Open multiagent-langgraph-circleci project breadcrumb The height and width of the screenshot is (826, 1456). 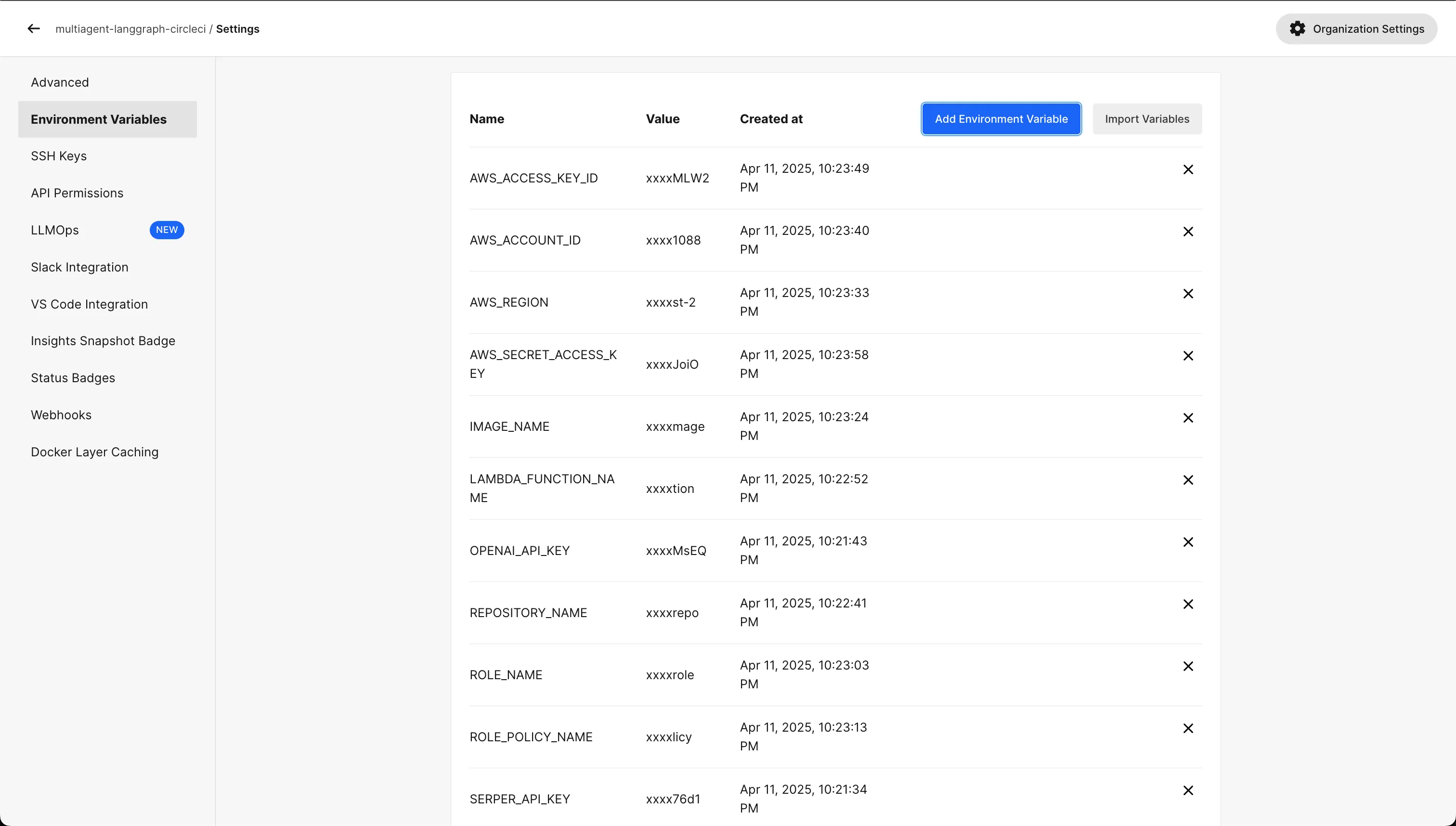click(x=130, y=29)
